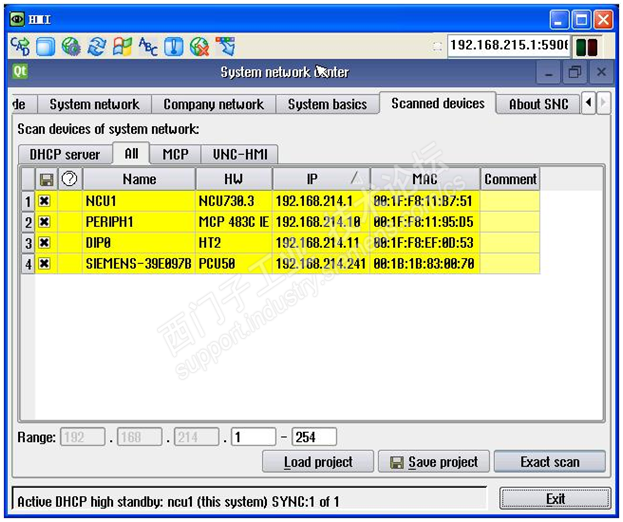Click the MAC column header

click(425, 179)
